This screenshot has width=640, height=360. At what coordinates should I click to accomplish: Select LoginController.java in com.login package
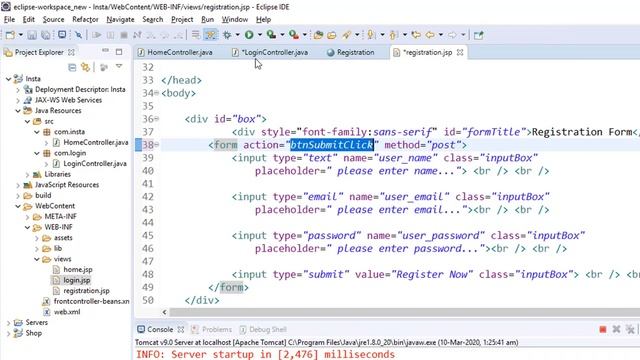95,164
